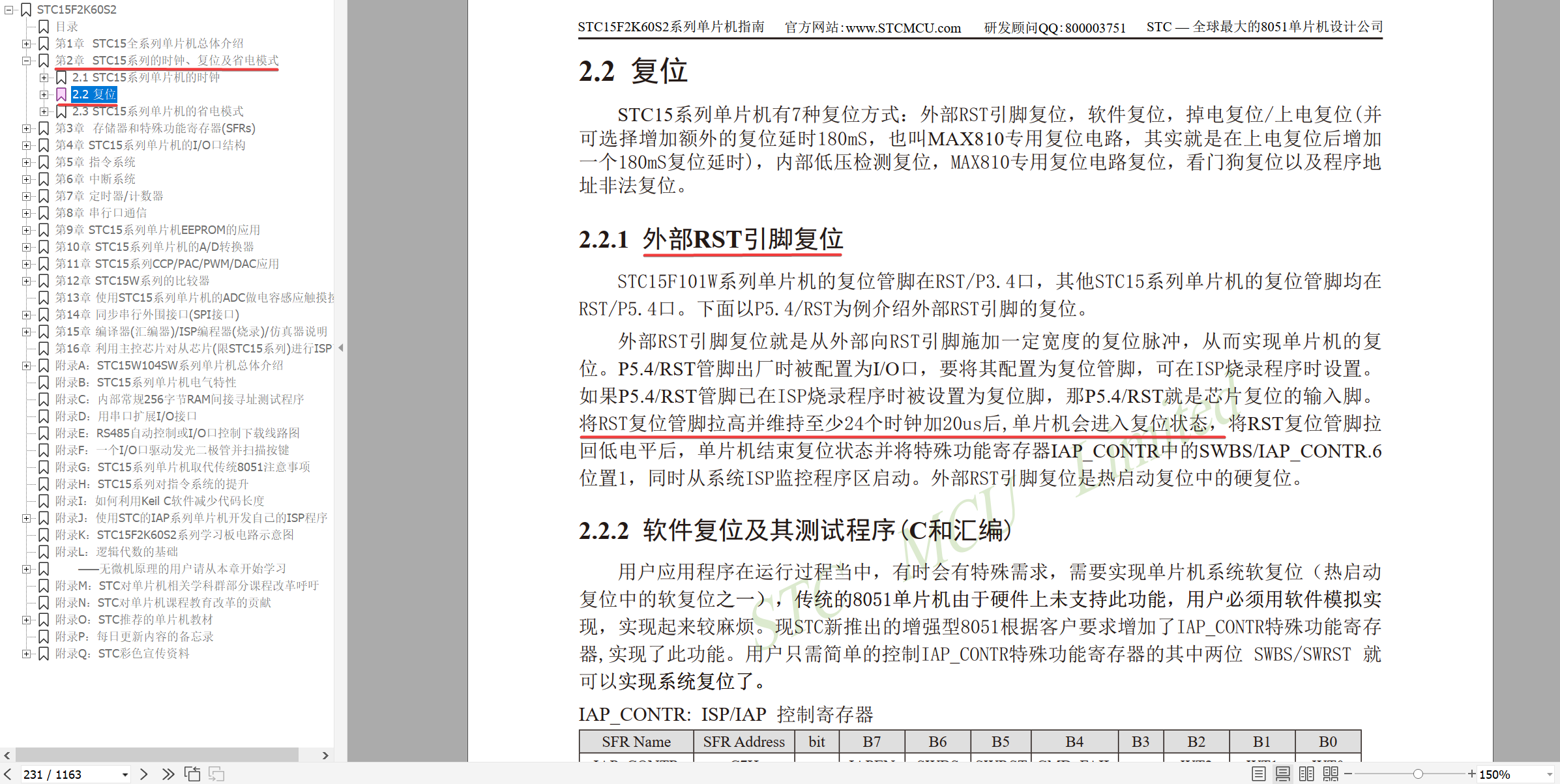Screen dimensions: 1560x784
Task: Open bookmark 第9章 EEPROM的应用
Action: point(157,230)
